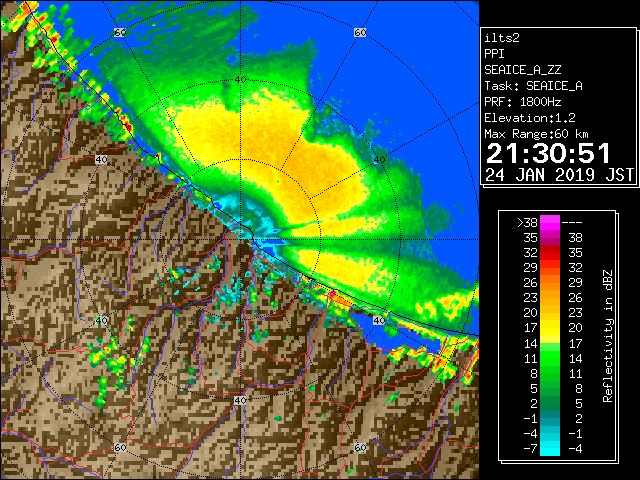The height and width of the screenshot is (480, 640).
Task: Pick the magenta swatch atop the color scale
Action: pyautogui.click(x=550, y=222)
